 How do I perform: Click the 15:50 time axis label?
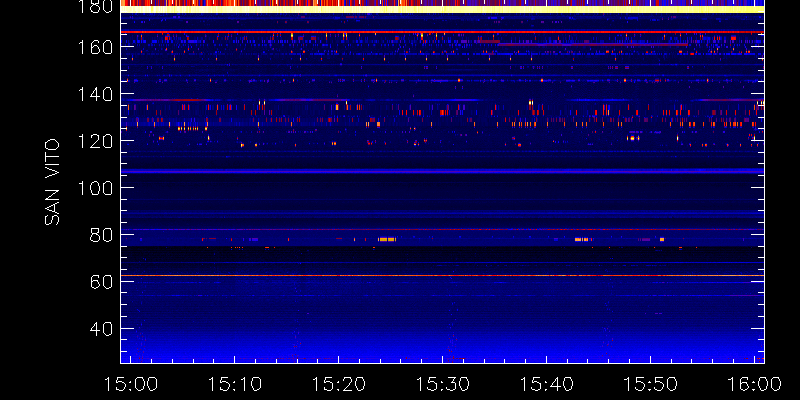(651, 384)
